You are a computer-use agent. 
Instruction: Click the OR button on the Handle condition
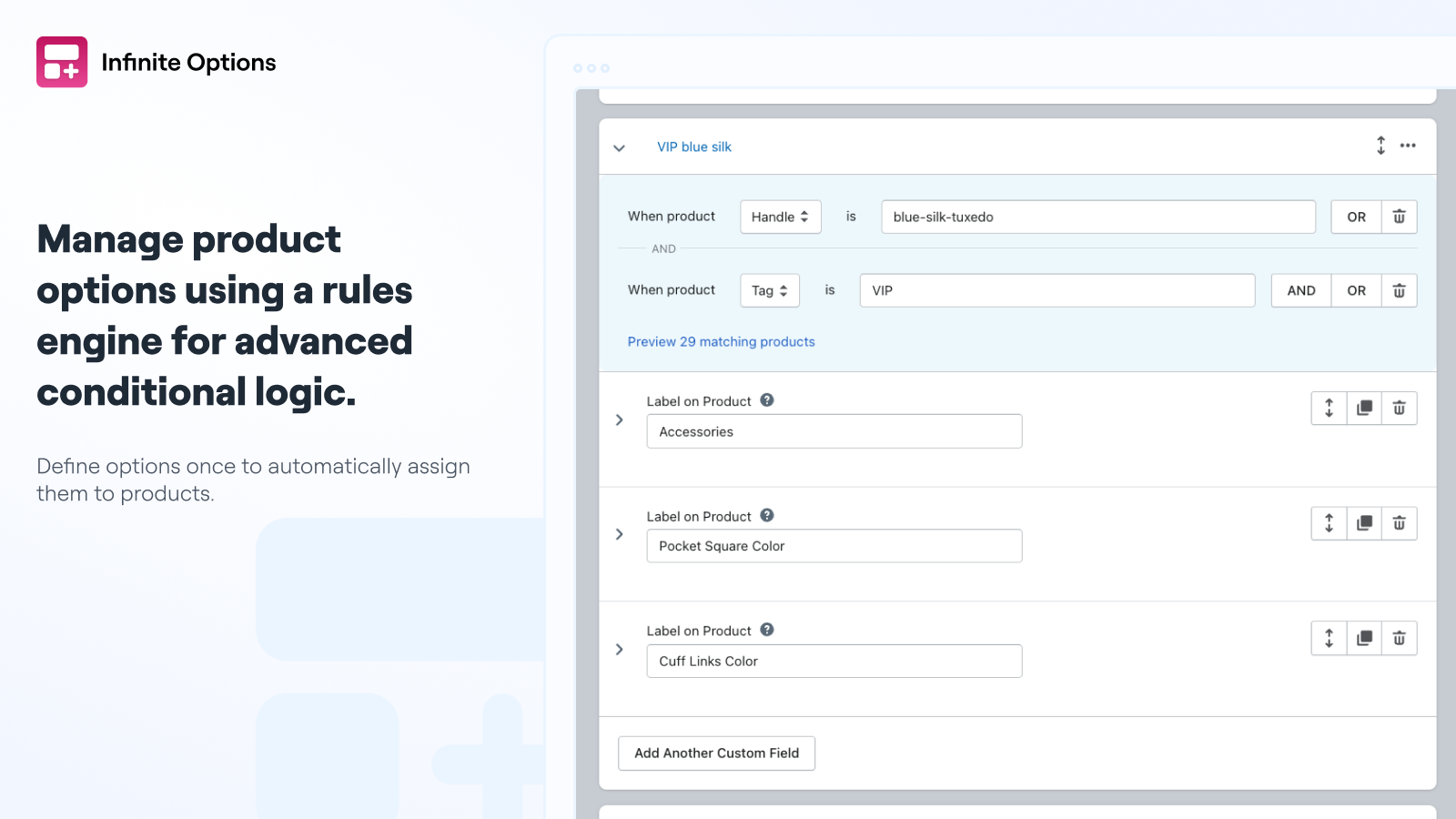(1355, 217)
